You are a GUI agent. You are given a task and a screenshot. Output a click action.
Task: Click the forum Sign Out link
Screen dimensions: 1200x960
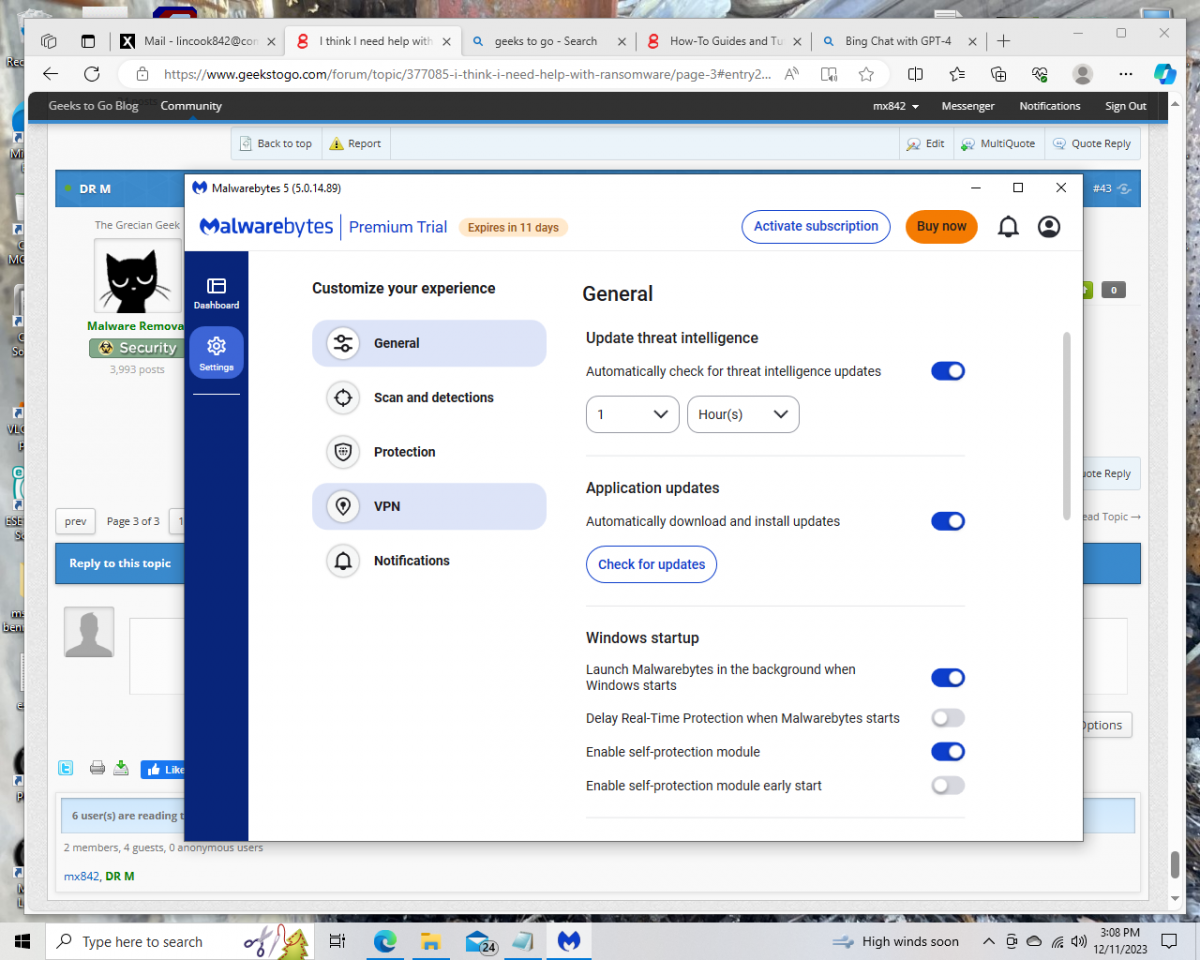(1125, 106)
